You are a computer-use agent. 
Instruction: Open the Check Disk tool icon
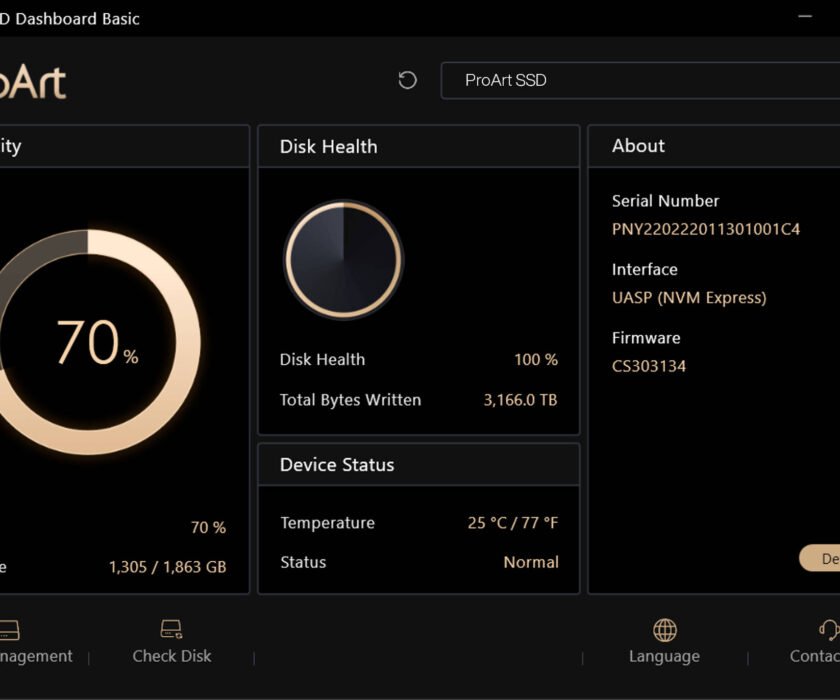pos(171,629)
